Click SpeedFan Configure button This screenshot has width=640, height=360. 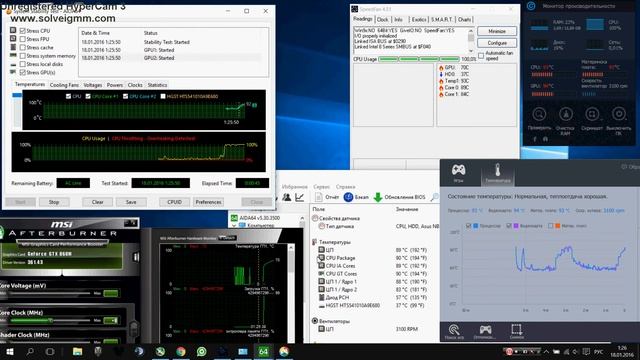pos(497,43)
